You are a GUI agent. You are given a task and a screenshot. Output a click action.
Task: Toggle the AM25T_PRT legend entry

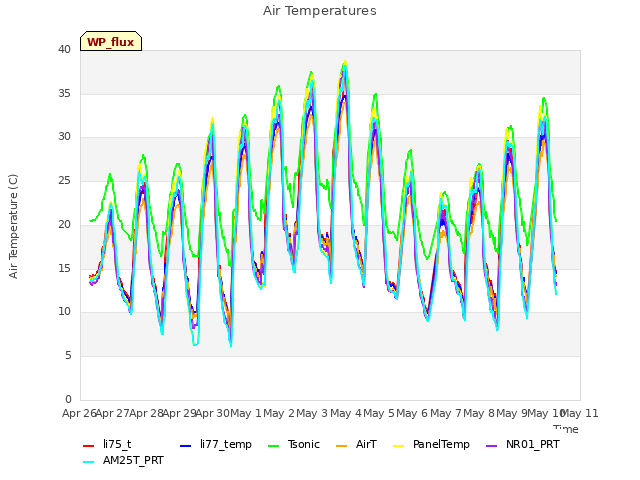pyautogui.click(x=123, y=460)
